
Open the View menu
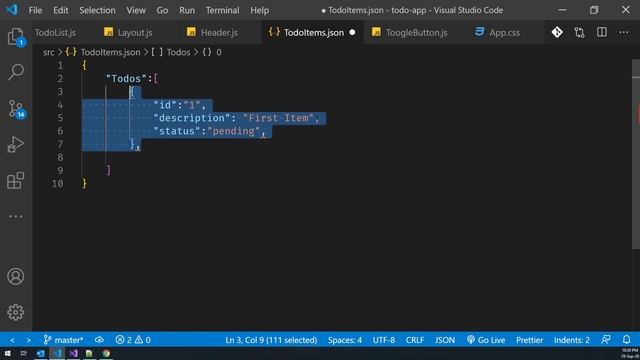point(136,10)
